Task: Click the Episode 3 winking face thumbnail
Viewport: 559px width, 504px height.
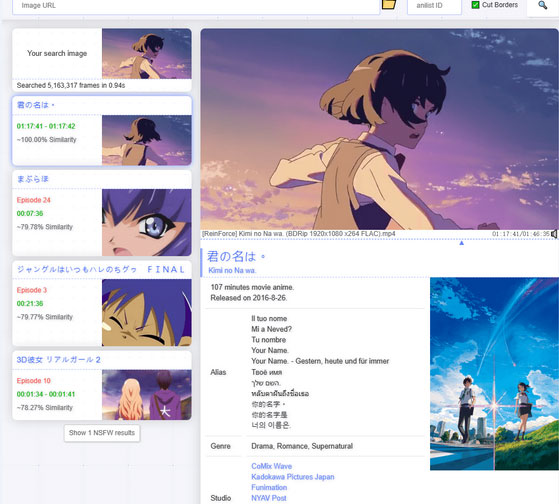Action: [x=147, y=313]
